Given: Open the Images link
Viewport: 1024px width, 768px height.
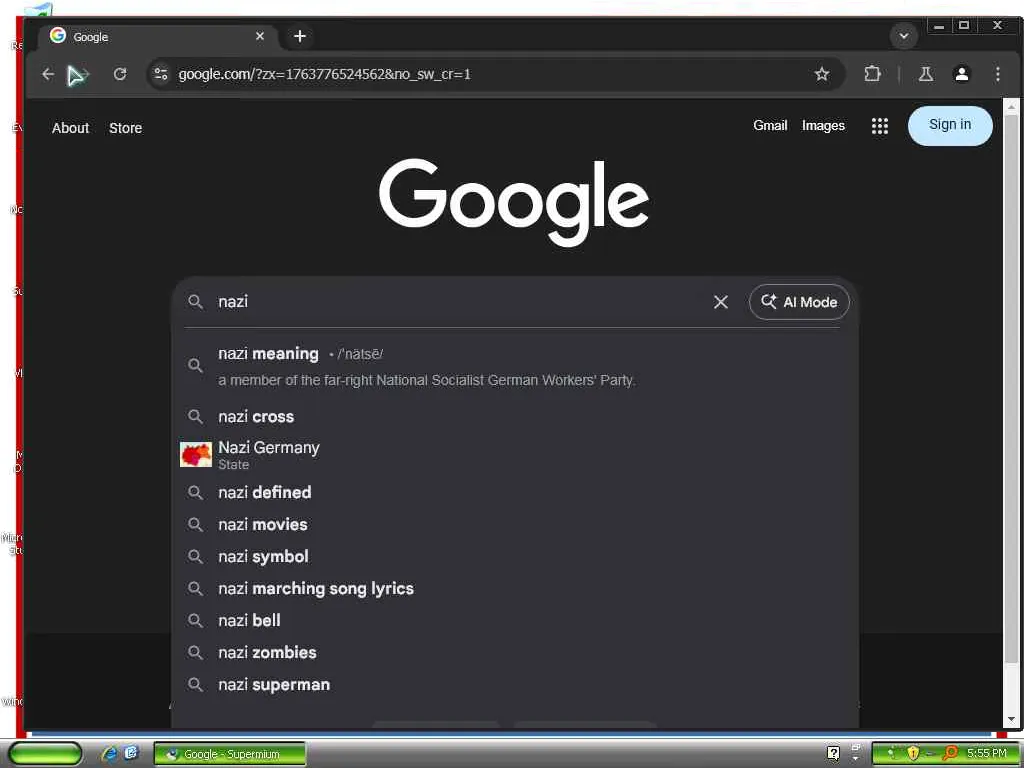Looking at the screenshot, I should 823,125.
